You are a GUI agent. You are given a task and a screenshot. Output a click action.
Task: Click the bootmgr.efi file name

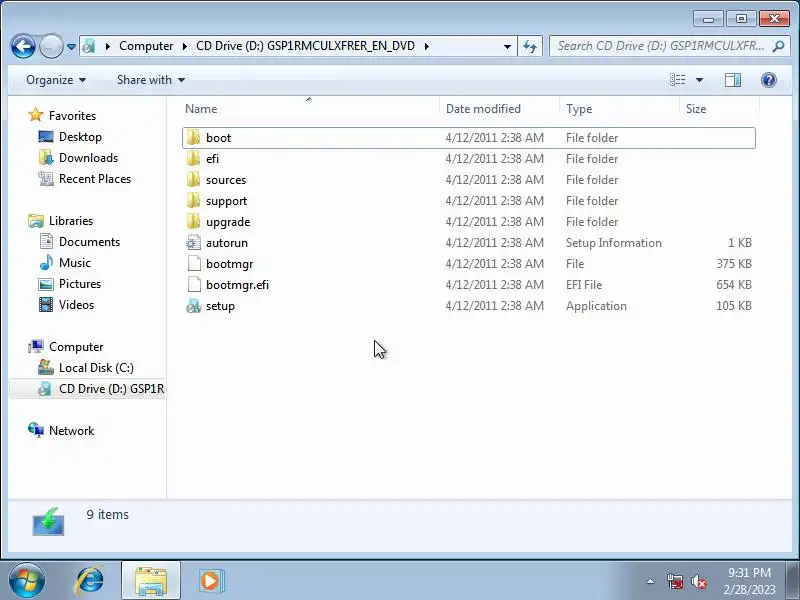[237, 285]
